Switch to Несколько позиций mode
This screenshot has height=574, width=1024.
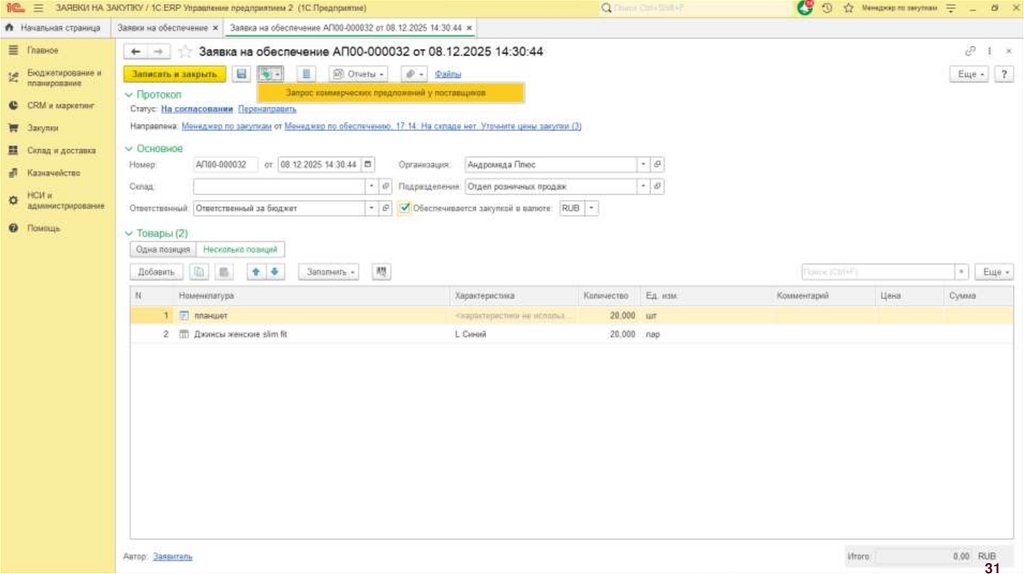pos(240,249)
